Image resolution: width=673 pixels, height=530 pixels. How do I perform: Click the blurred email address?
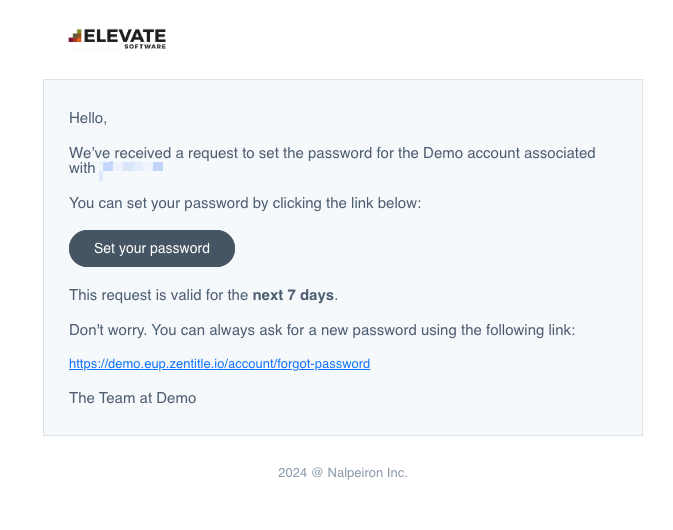click(131, 168)
